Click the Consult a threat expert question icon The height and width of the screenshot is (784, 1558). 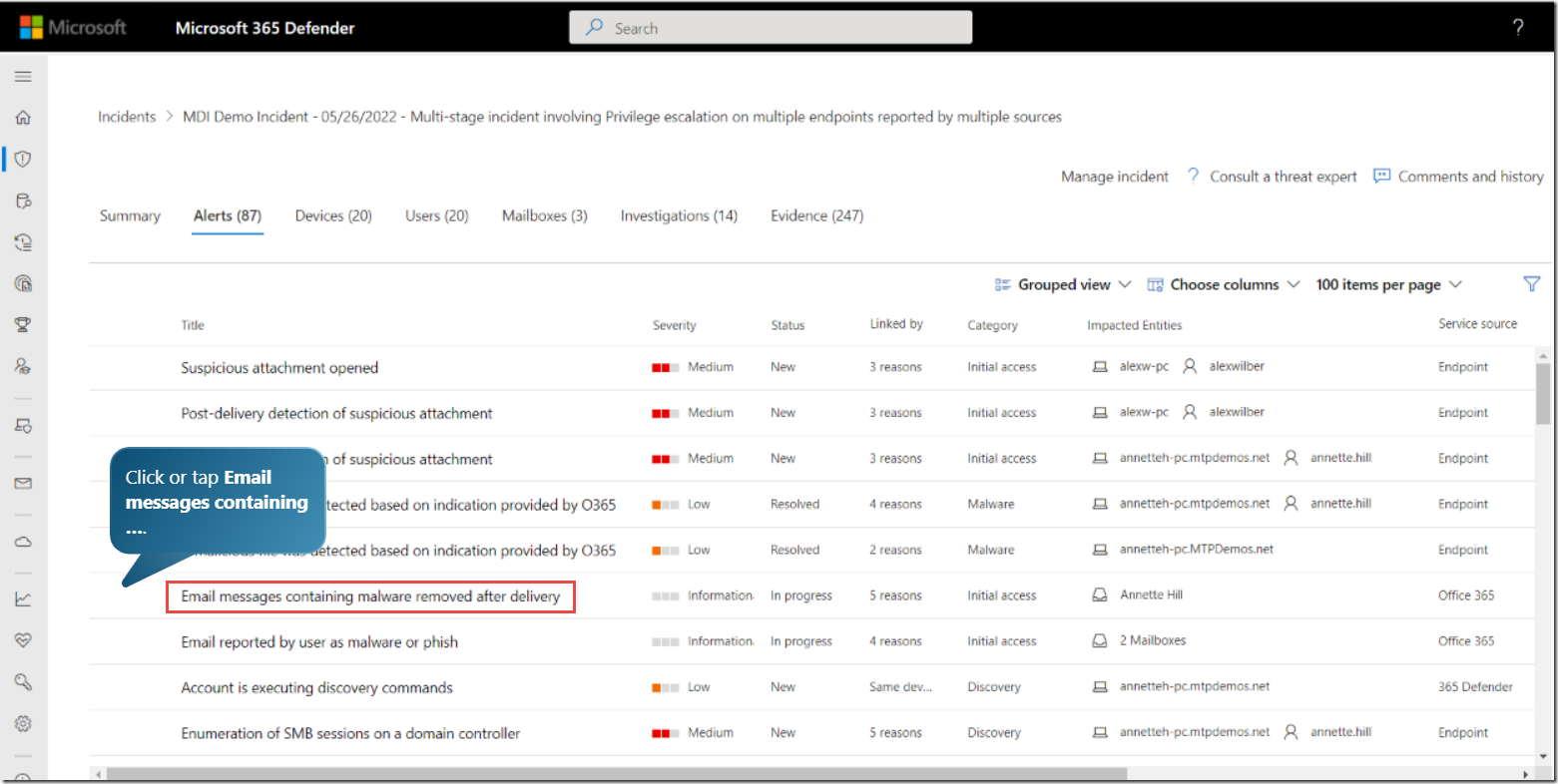1194,176
